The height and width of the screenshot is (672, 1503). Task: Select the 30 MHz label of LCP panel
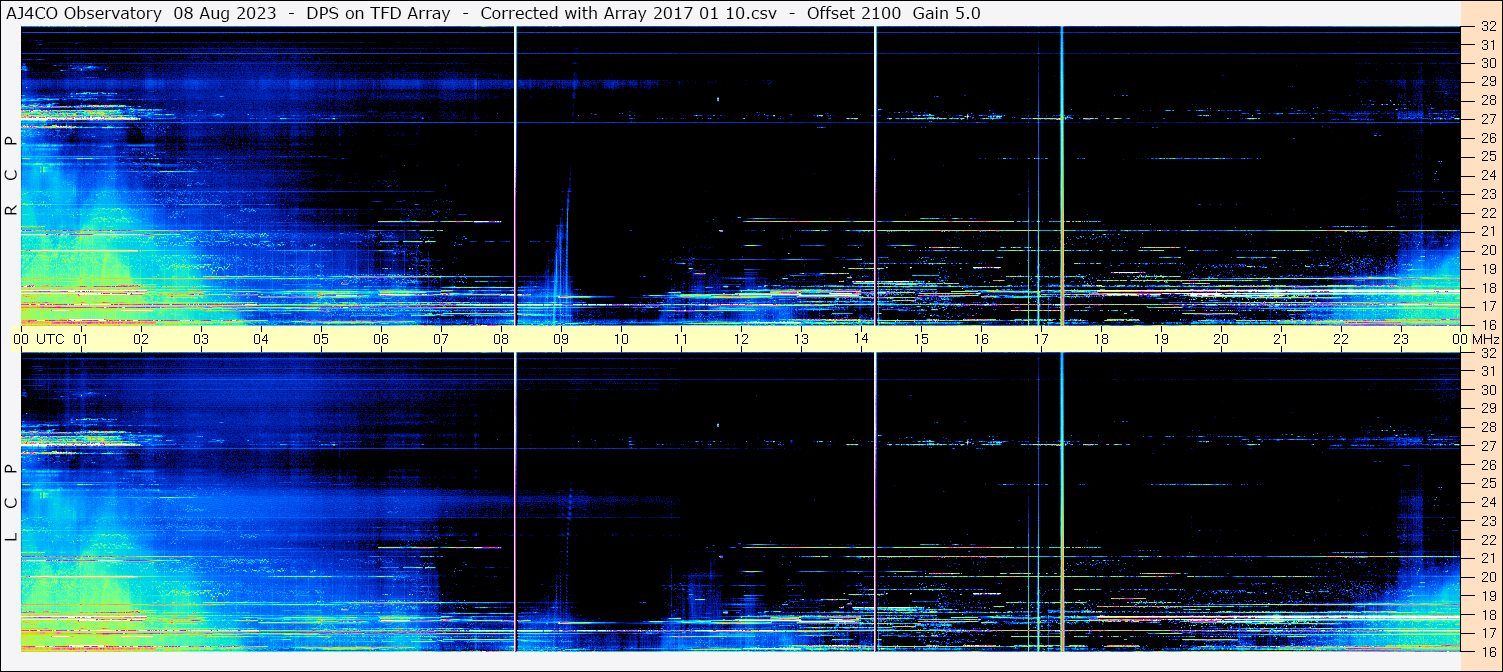pyautogui.click(x=1488, y=390)
